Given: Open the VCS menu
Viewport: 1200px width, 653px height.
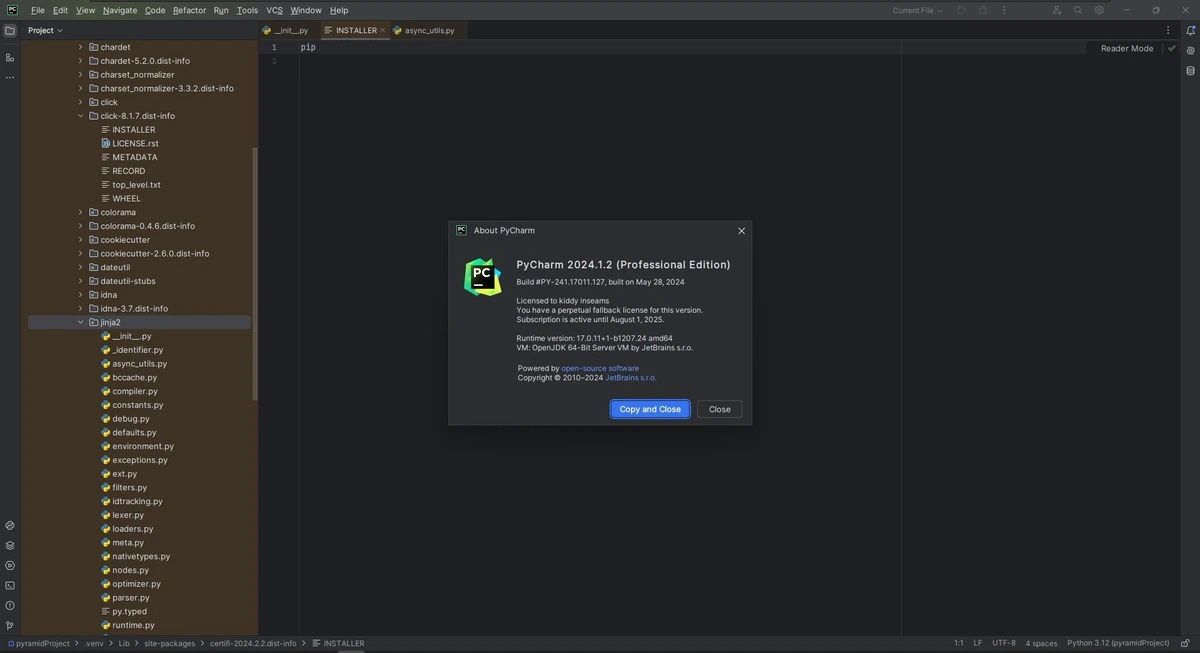Looking at the screenshot, I should point(274,10).
